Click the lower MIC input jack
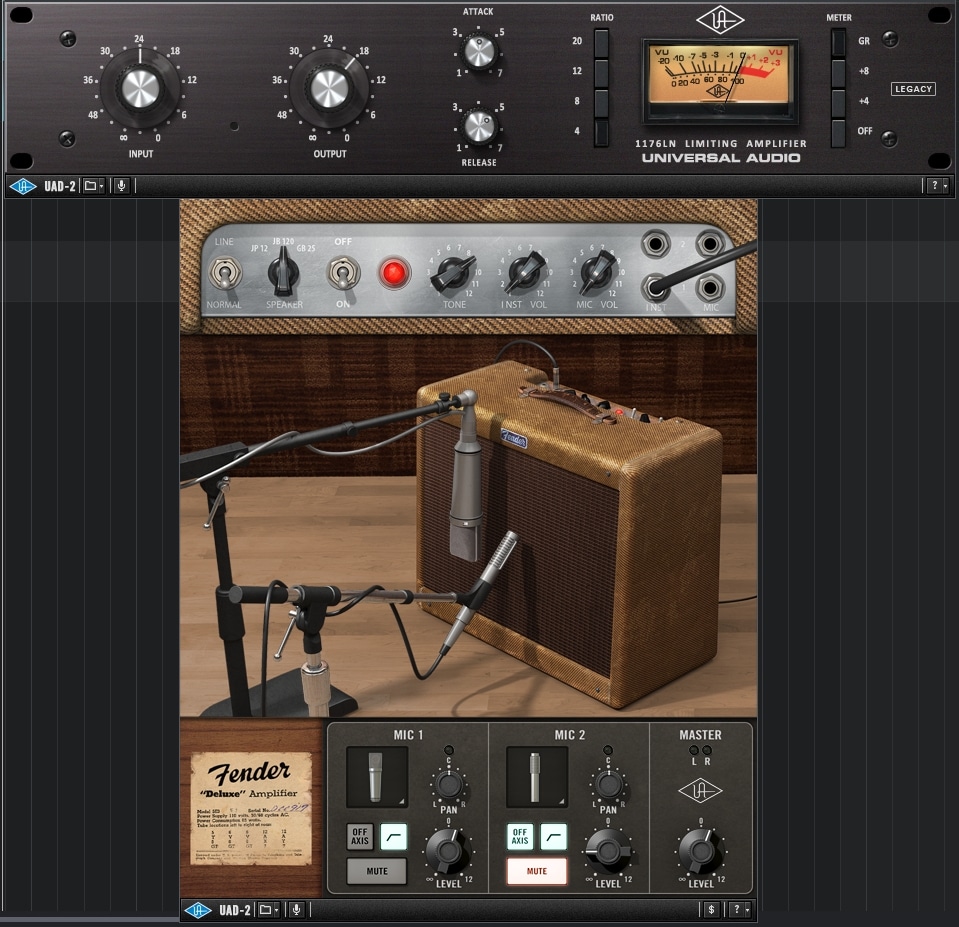959x927 pixels. (x=709, y=286)
